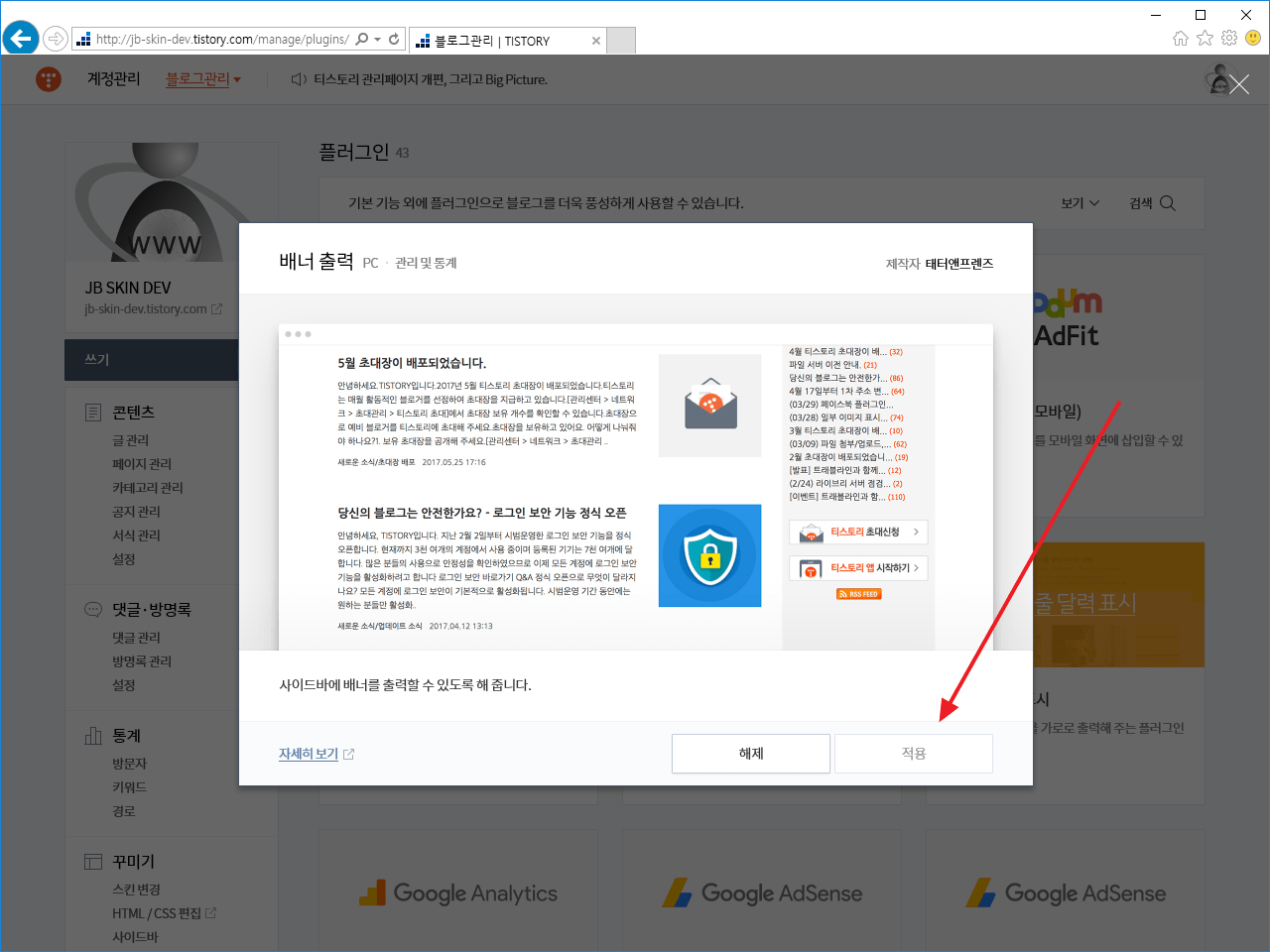
Task: Click the blog profile image in sidebar
Action: 171,202
